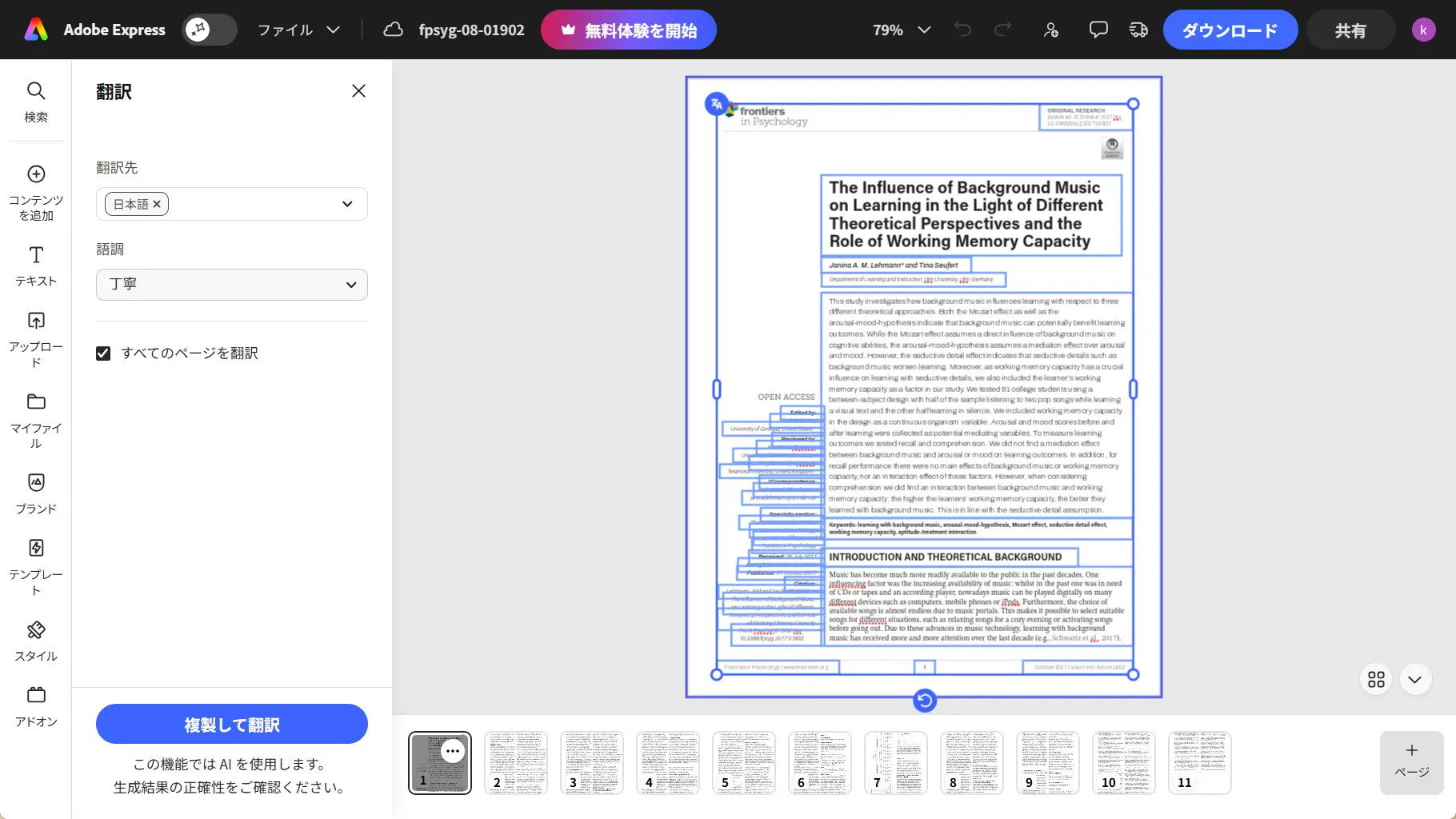The image size is (1456, 819).
Task: Click the presentation/chat device icon in top bar
Action: 1138,30
